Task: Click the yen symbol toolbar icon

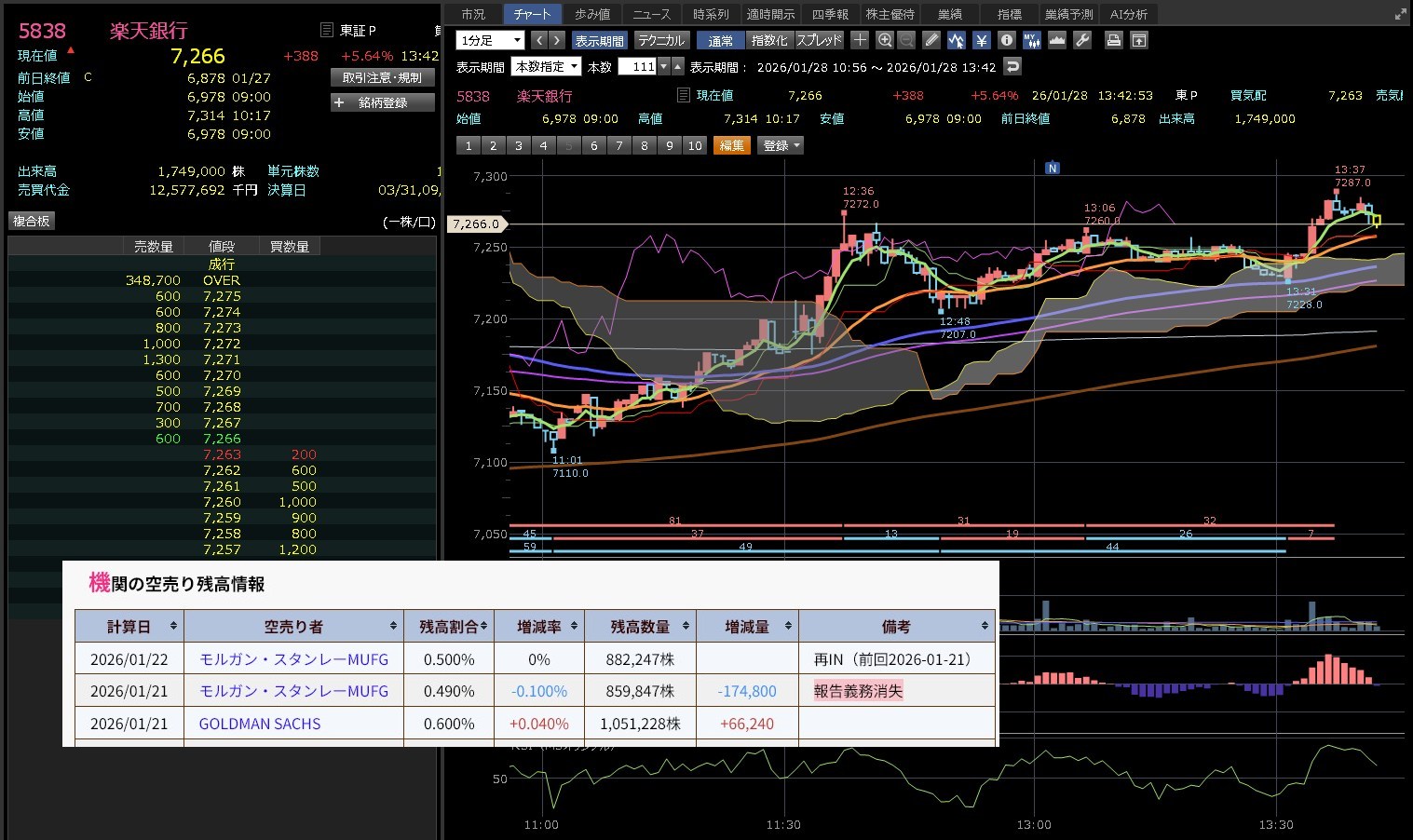Action: tap(981, 40)
